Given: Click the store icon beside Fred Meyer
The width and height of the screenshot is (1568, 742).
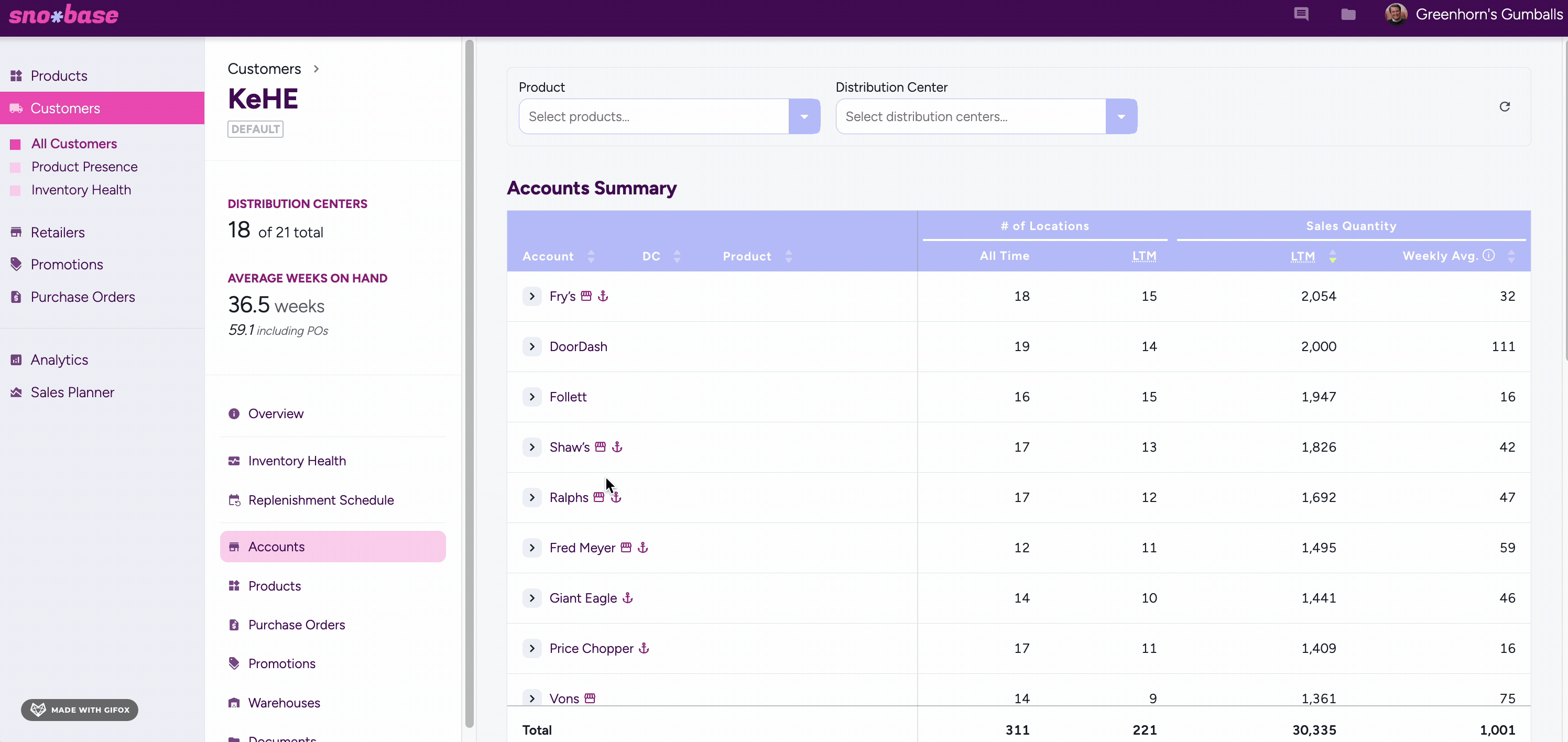Looking at the screenshot, I should (x=626, y=547).
